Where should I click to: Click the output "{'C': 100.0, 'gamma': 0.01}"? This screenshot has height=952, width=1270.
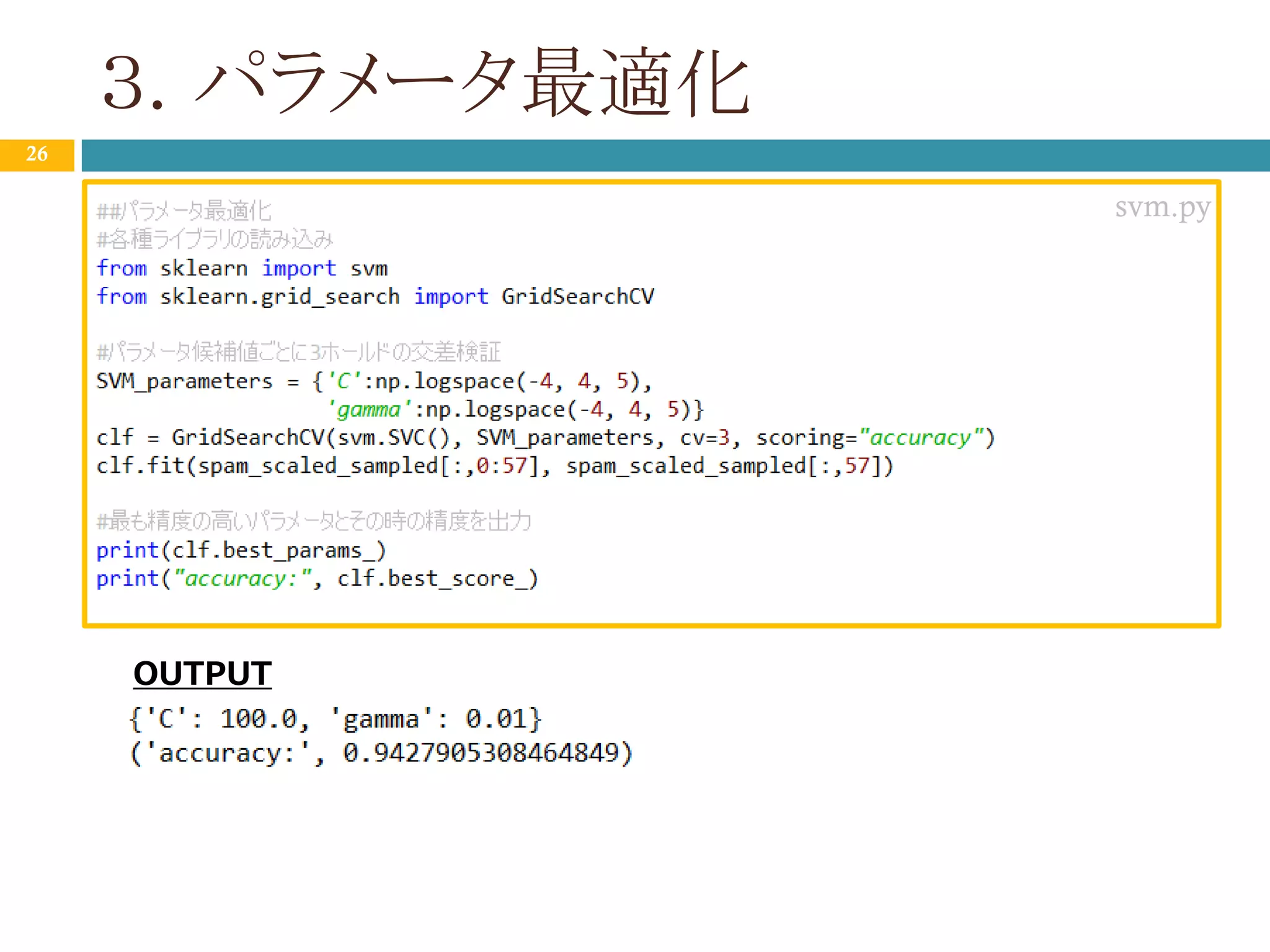coord(335,719)
